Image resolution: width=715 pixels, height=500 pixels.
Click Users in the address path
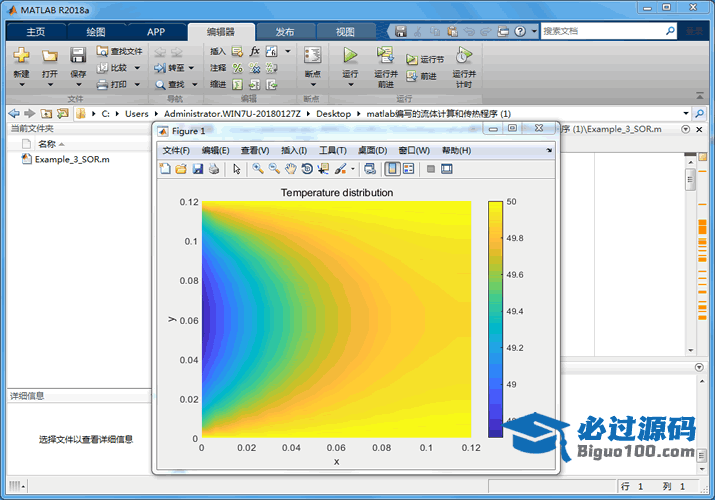[x=137, y=113]
